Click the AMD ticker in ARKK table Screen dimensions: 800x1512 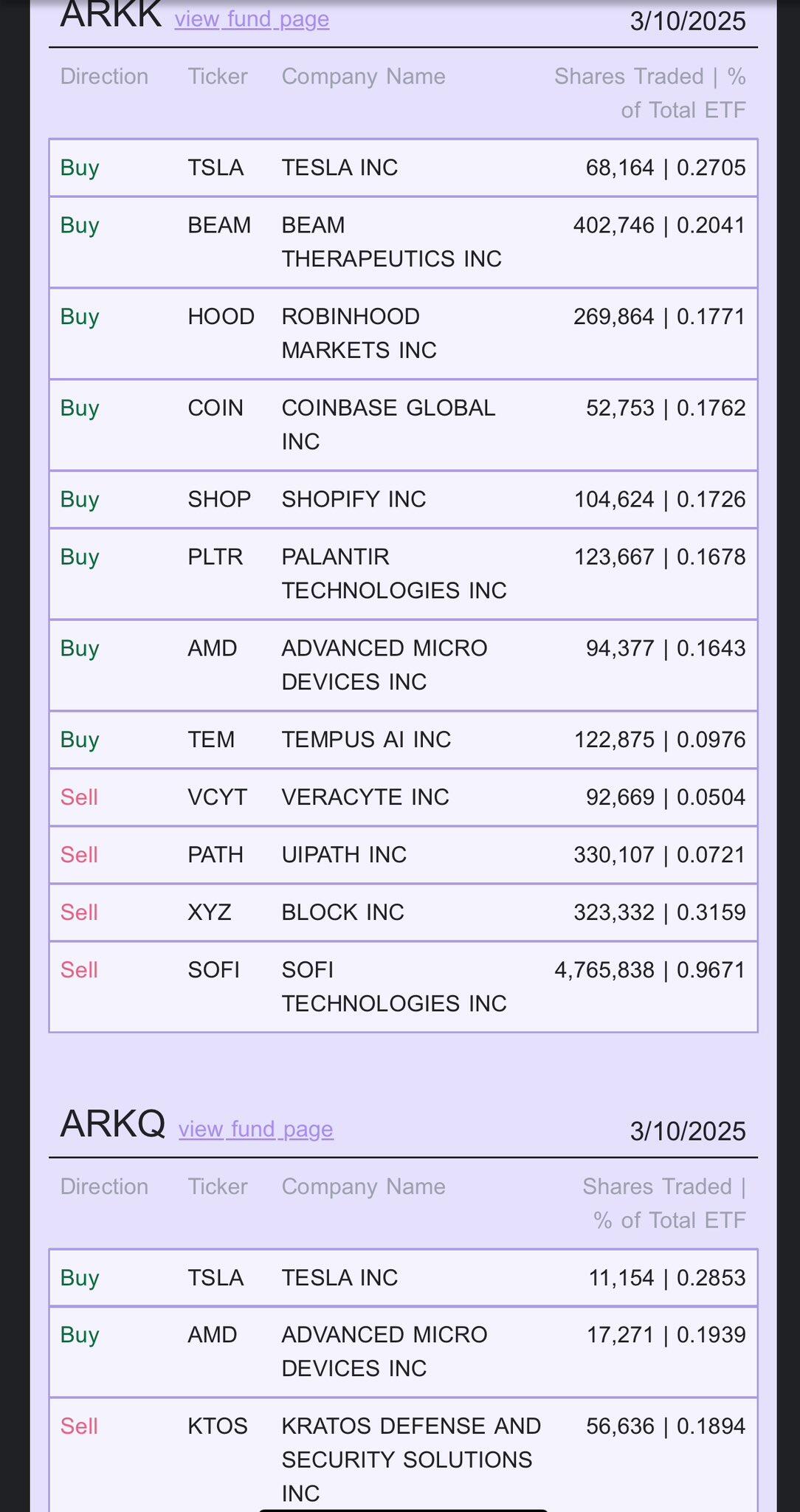point(212,648)
